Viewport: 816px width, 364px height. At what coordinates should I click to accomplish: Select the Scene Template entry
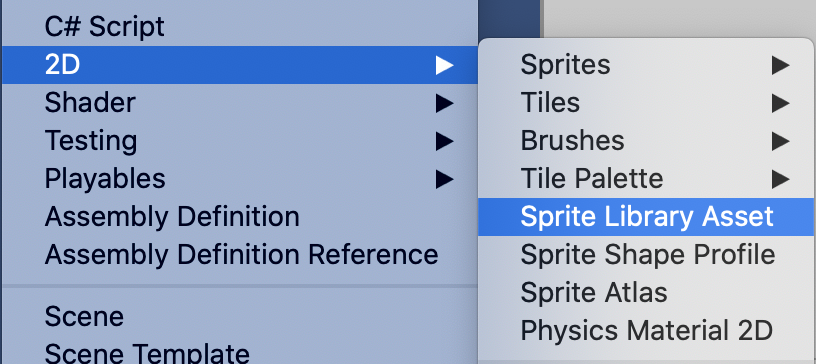pos(240,352)
